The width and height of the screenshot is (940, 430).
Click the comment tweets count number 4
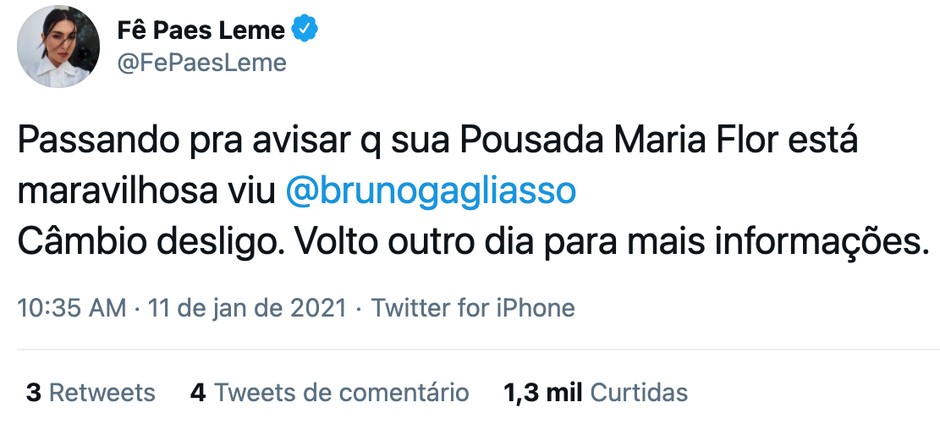[x=198, y=393]
